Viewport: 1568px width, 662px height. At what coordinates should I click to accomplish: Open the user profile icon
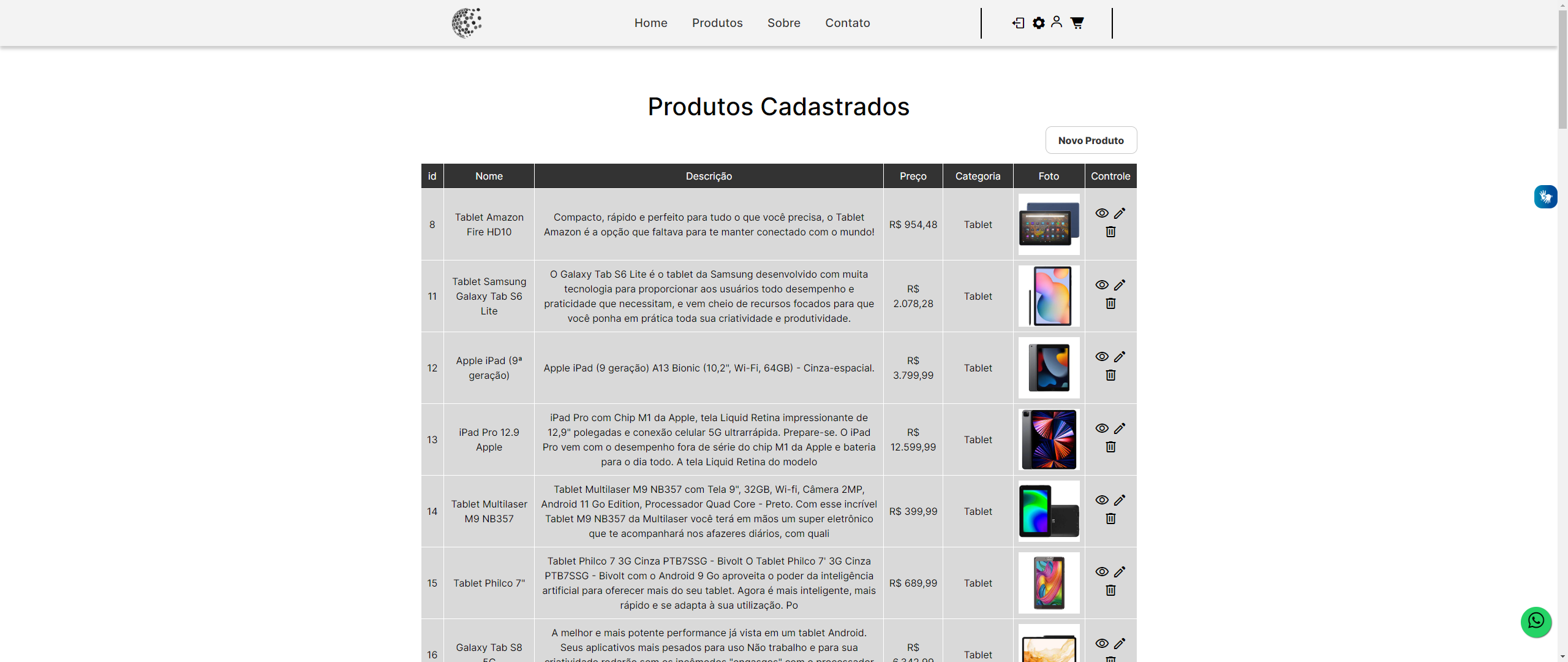[1057, 22]
